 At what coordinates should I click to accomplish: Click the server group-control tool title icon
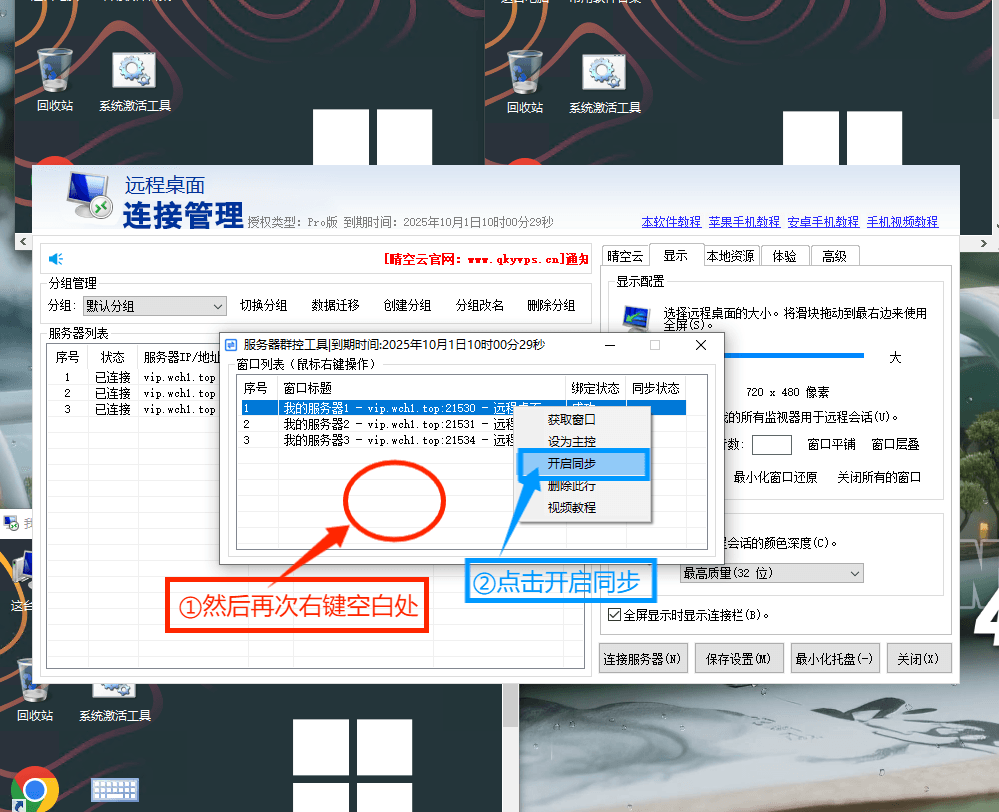click(x=231, y=345)
